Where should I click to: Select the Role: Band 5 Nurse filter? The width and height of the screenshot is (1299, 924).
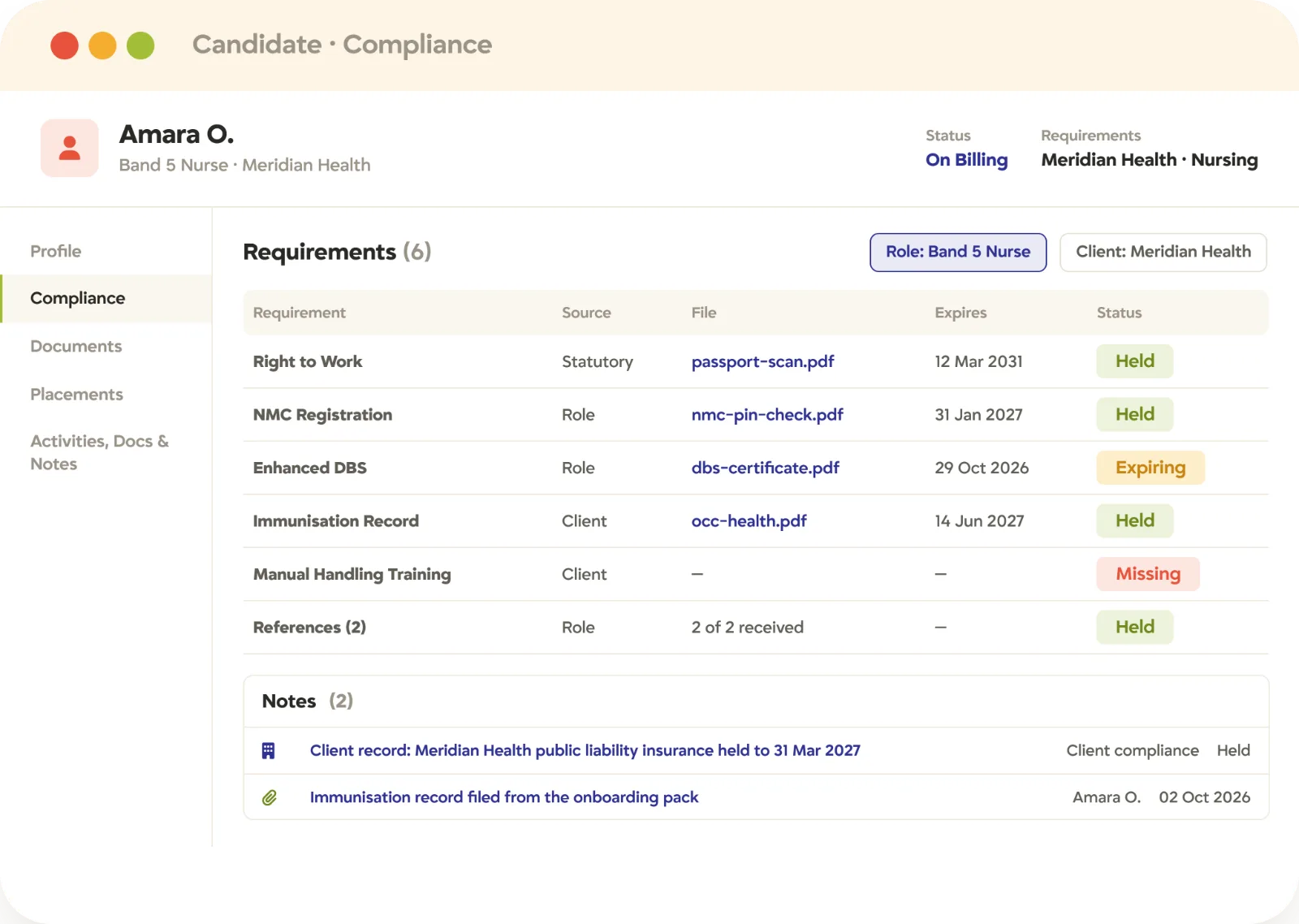pyautogui.click(x=958, y=252)
